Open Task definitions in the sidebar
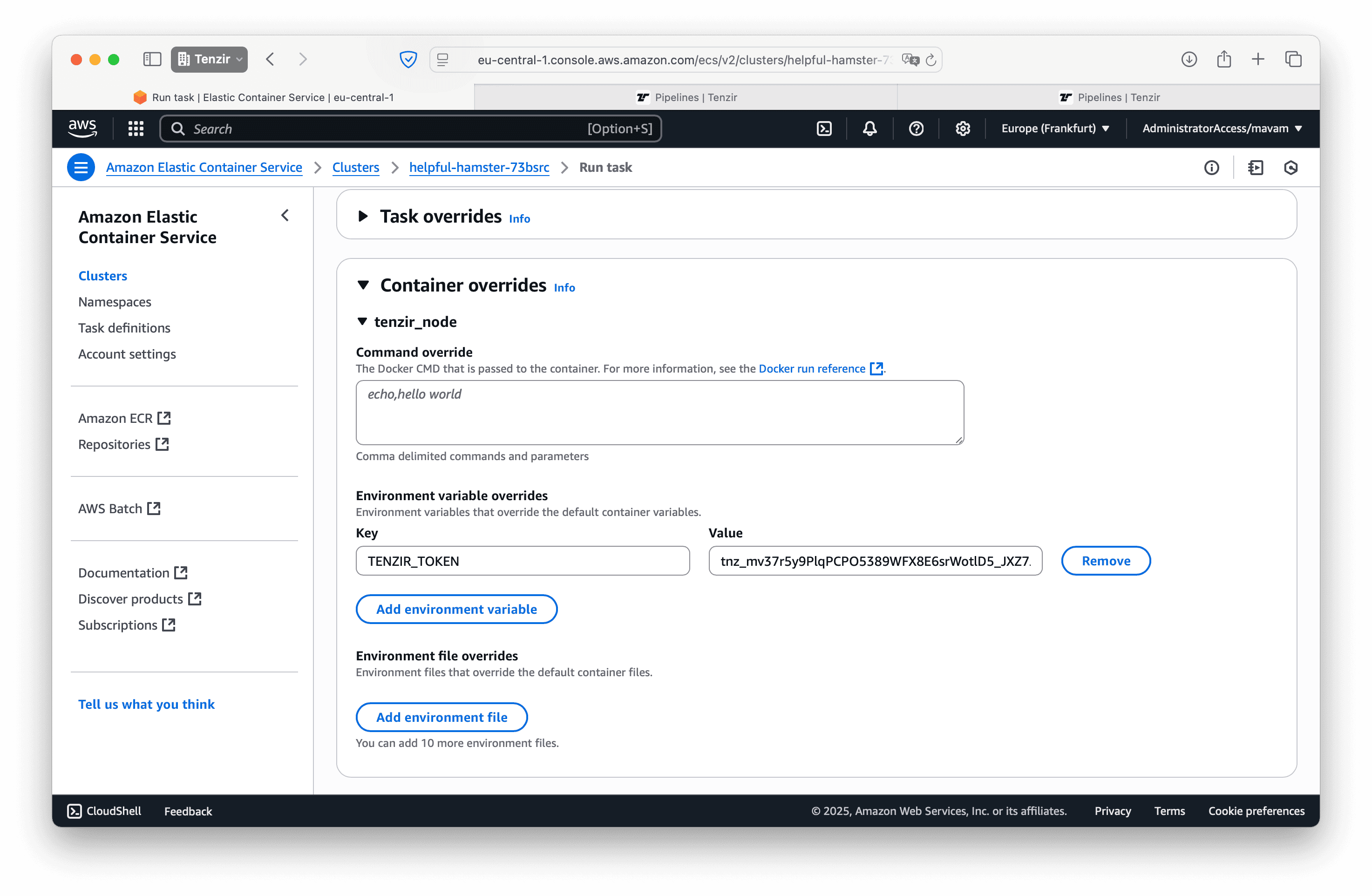Viewport: 1372px width, 896px height. 124,328
